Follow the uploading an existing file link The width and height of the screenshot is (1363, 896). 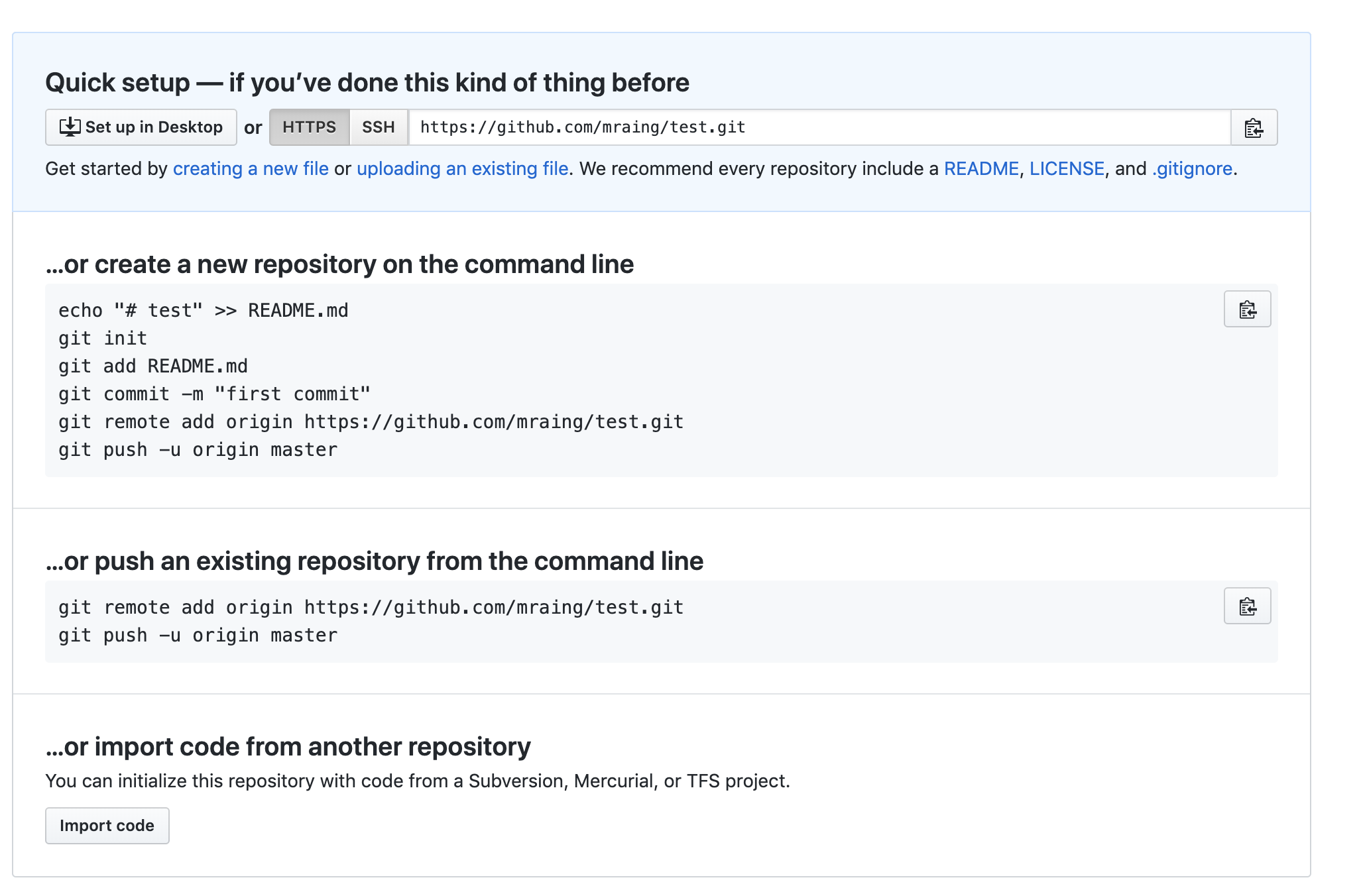pos(462,169)
